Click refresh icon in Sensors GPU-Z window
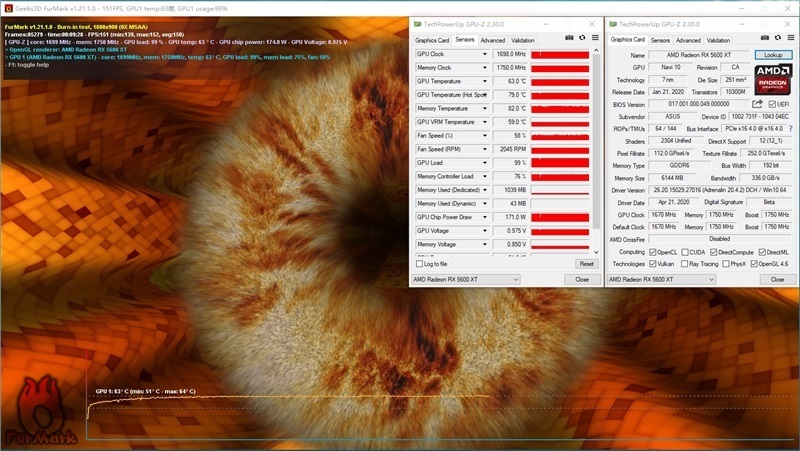This screenshot has height=451, width=800. point(582,38)
